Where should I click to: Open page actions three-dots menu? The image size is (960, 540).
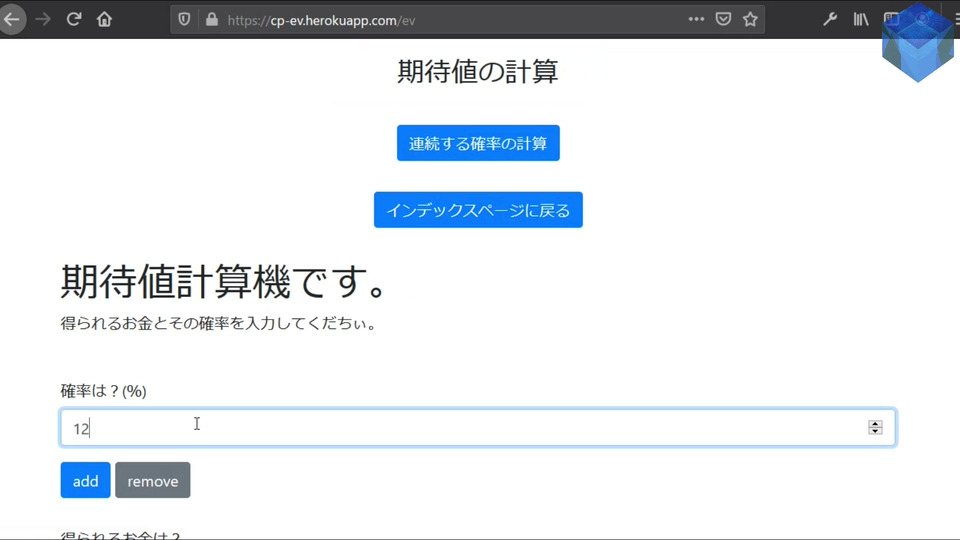click(x=696, y=19)
